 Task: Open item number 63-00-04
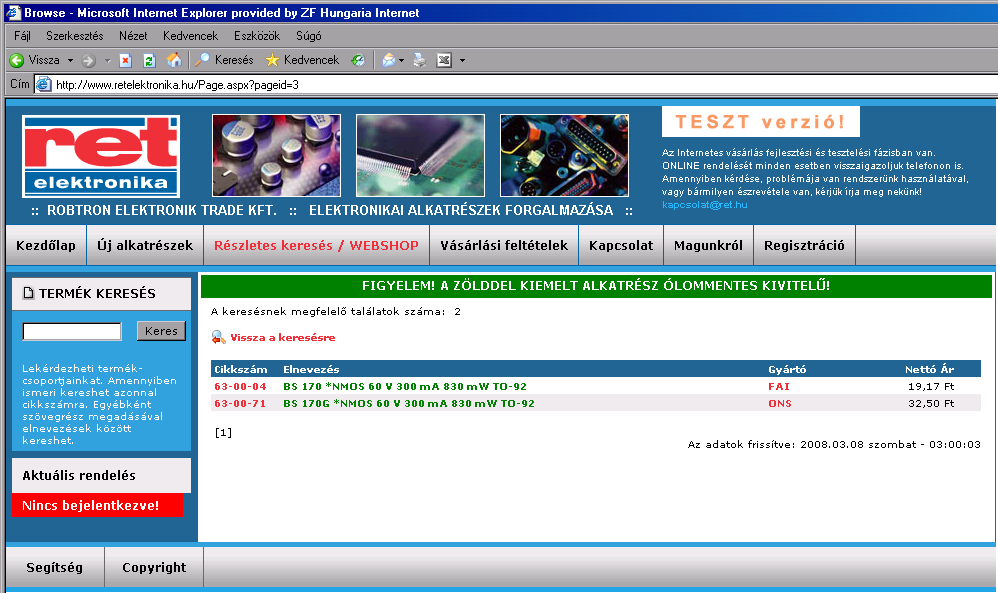tap(240, 386)
